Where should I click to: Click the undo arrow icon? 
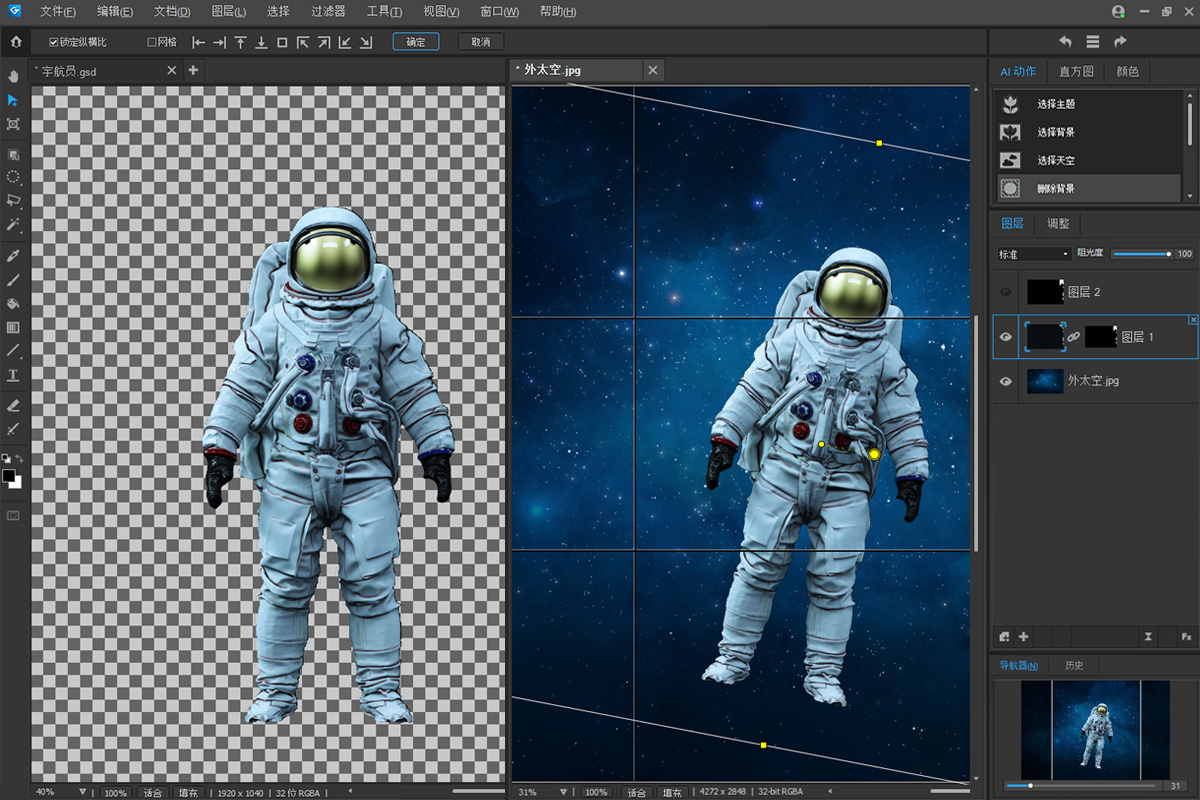click(x=1065, y=42)
